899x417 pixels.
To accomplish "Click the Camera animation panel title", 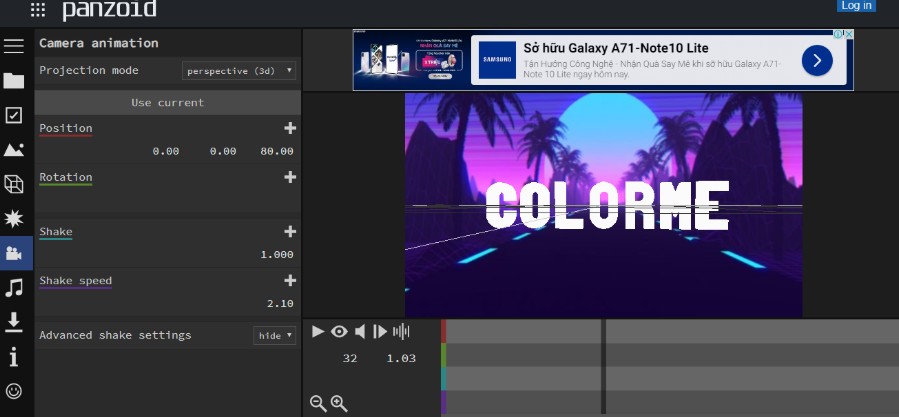I will pyautogui.click(x=99, y=43).
